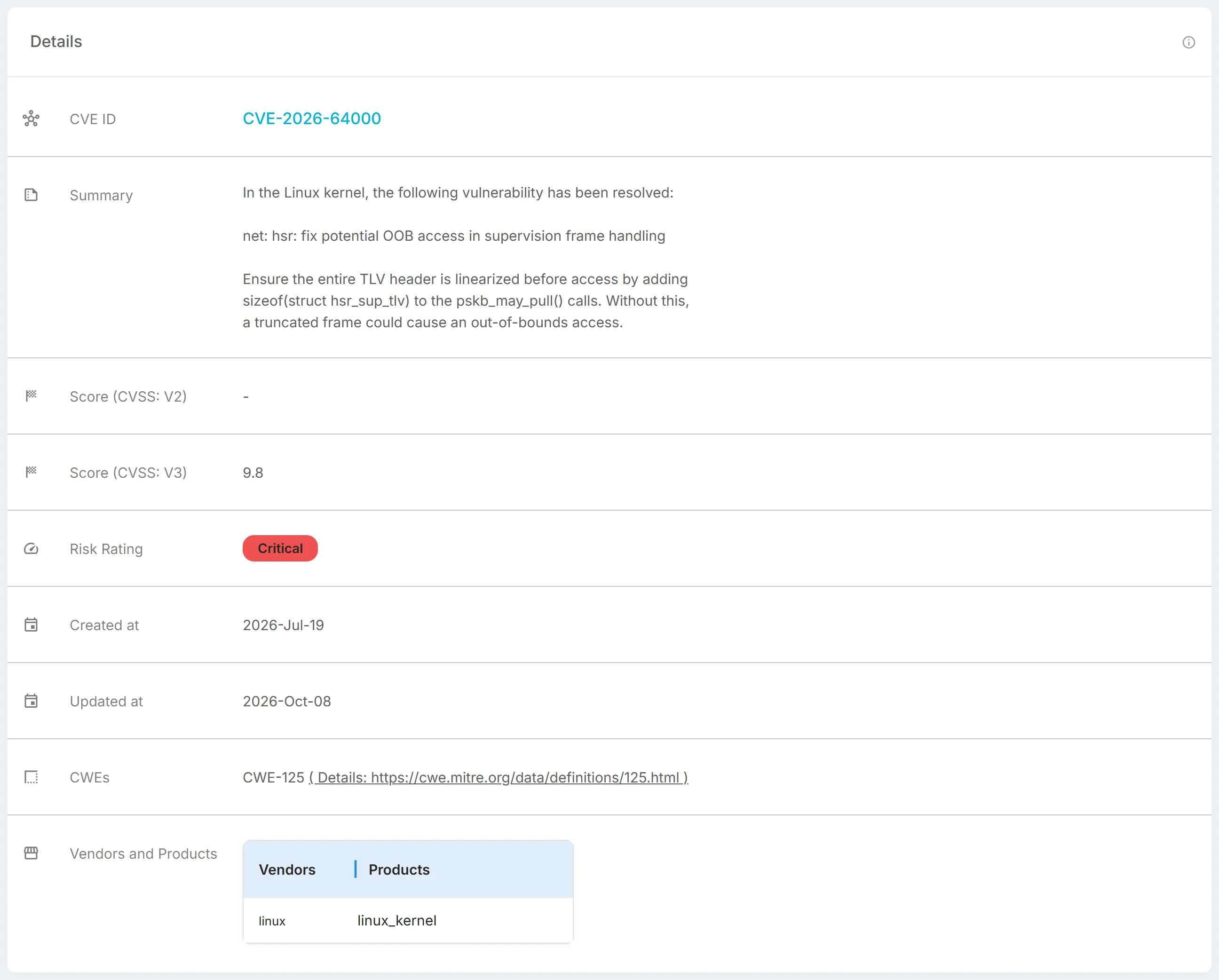Viewport: 1219px width, 980px height.
Task: Open the CVE-2026-64000 link
Action: point(311,118)
